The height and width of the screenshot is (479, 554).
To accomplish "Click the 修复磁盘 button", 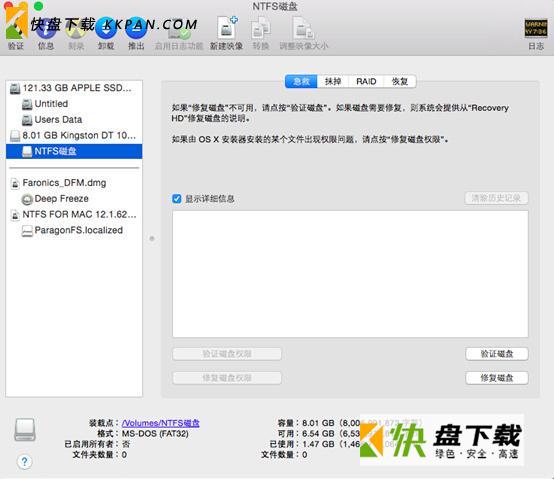I will [497, 378].
